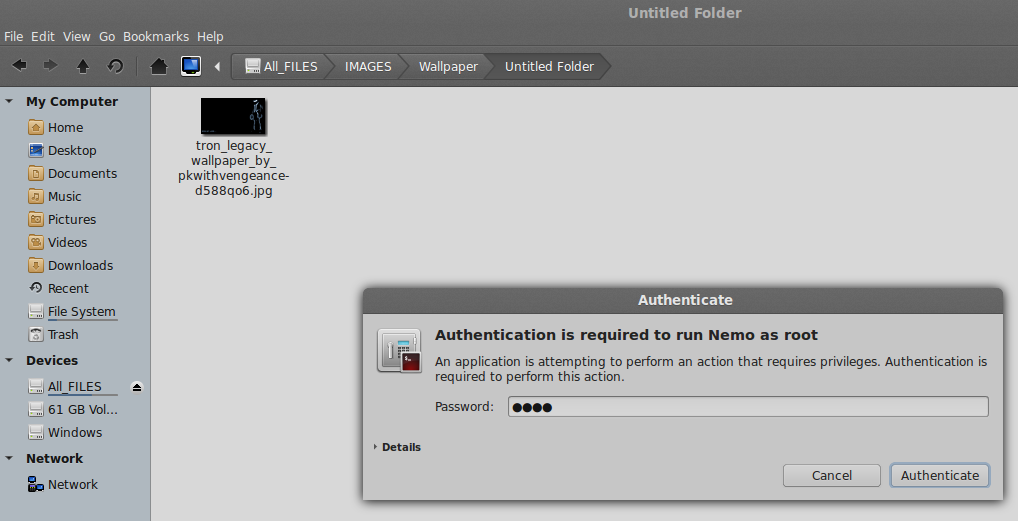Cancel the authentication dialog

pyautogui.click(x=831, y=475)
